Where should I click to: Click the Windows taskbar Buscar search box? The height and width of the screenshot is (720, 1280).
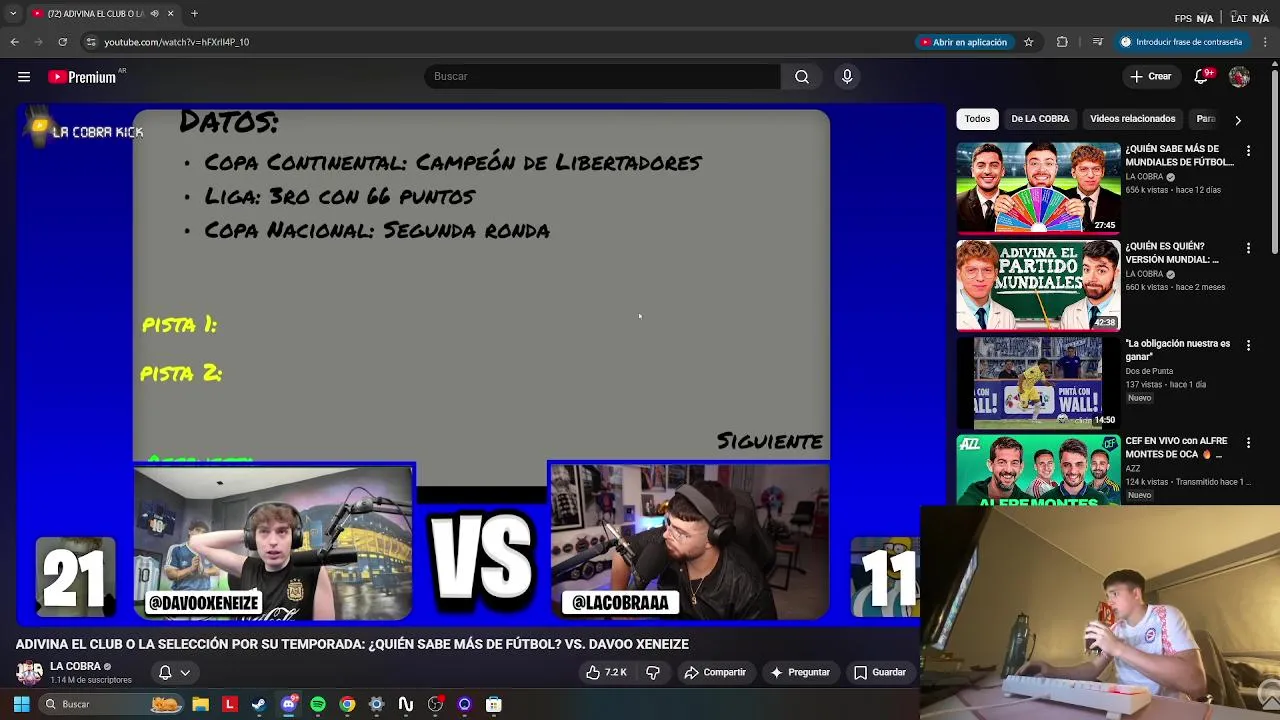(x=110, y=704)
